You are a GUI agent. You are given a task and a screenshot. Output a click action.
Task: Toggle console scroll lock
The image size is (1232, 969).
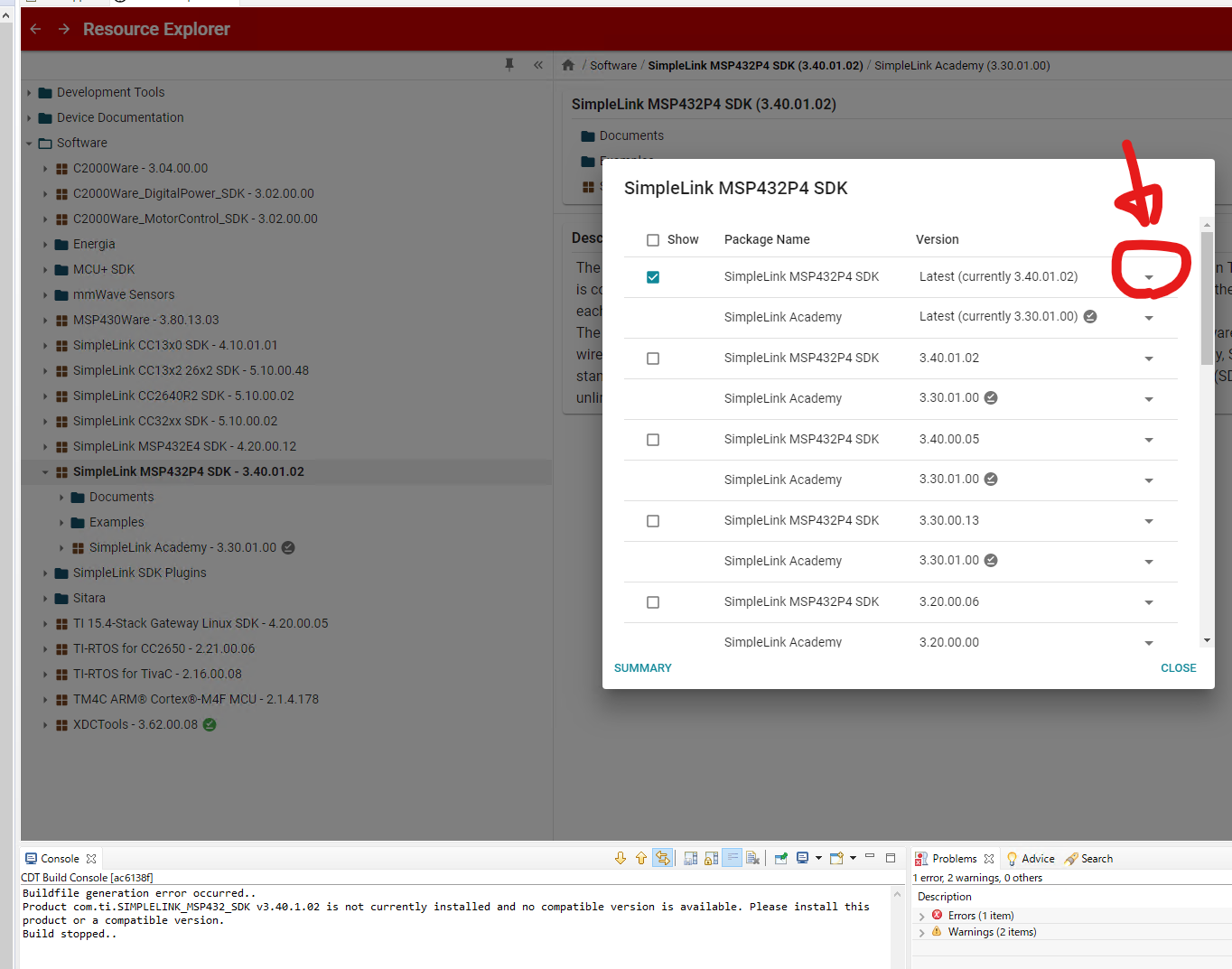(711, 858)
